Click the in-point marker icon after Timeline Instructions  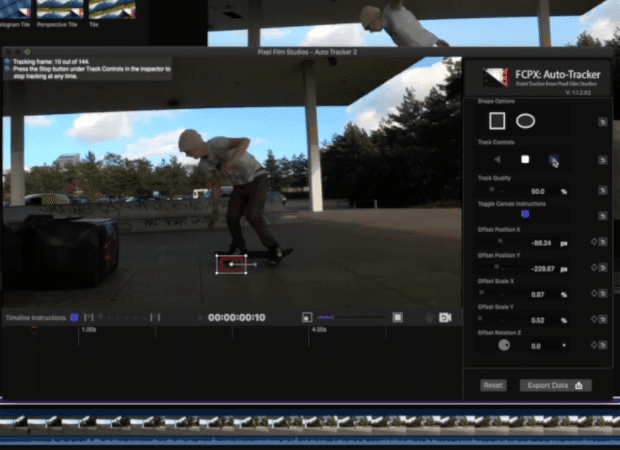point(89,317)
